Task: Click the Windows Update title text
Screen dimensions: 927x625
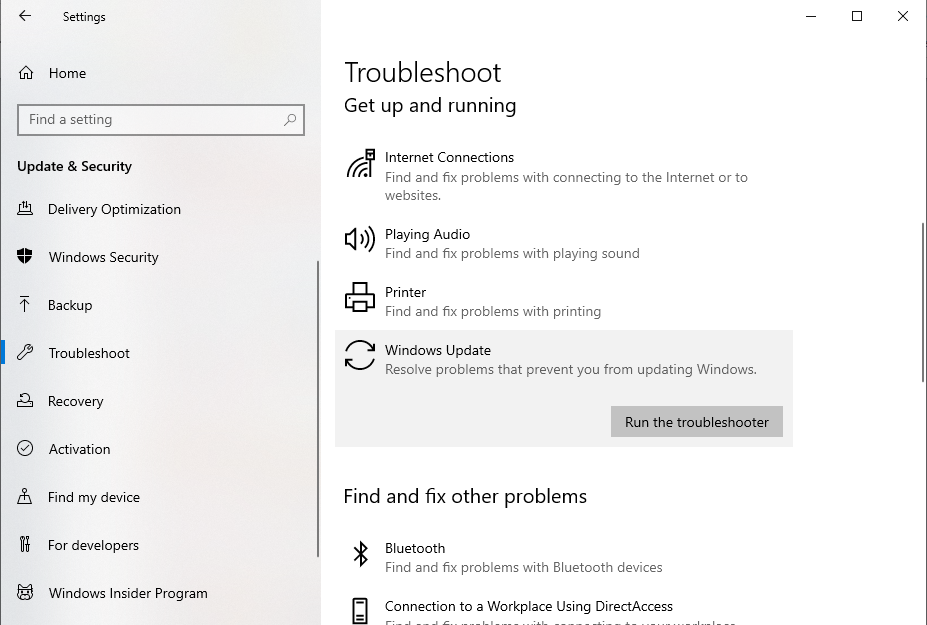Action: [x=437, y=350]
